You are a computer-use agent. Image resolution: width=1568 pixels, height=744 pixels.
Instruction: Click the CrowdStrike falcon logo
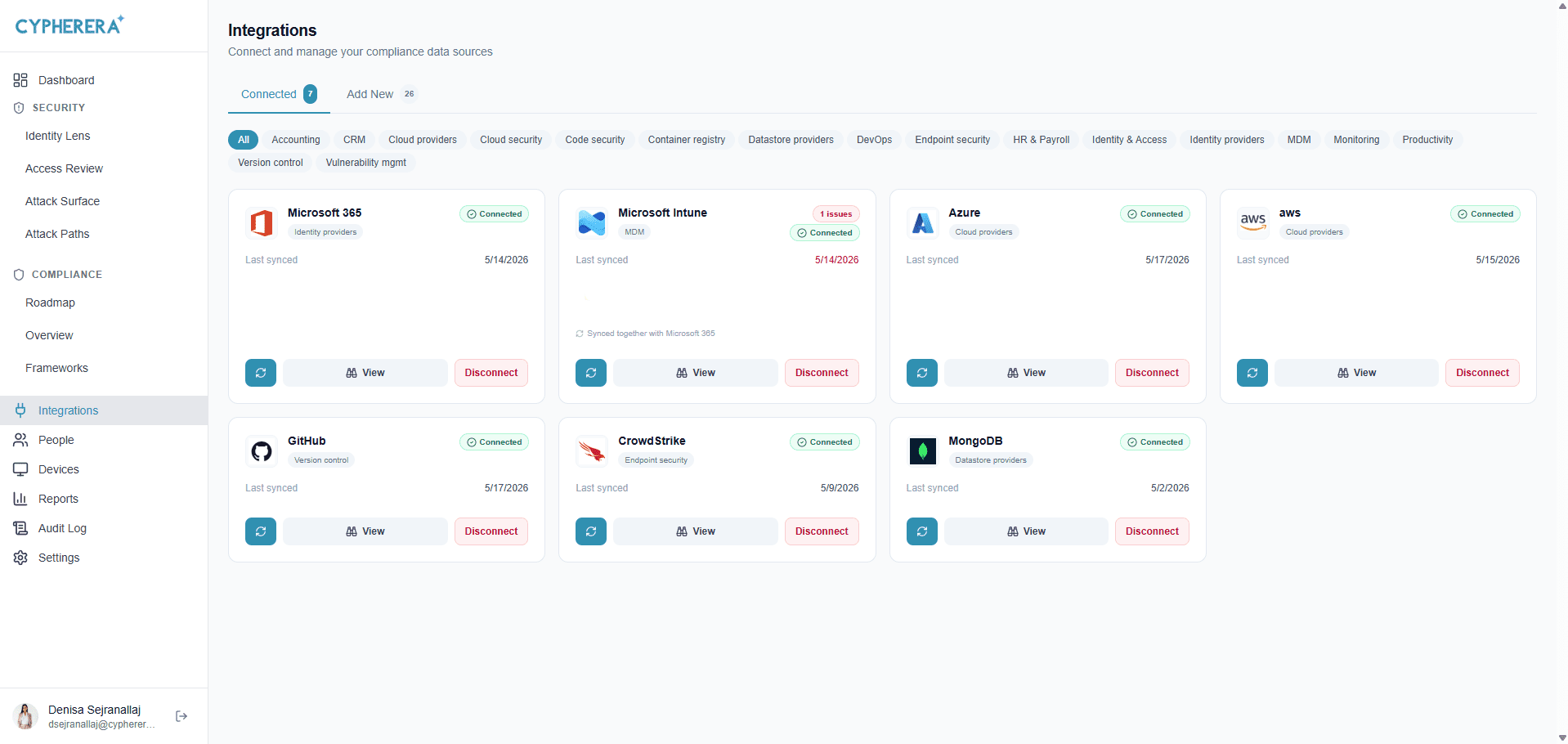[592, 450]
